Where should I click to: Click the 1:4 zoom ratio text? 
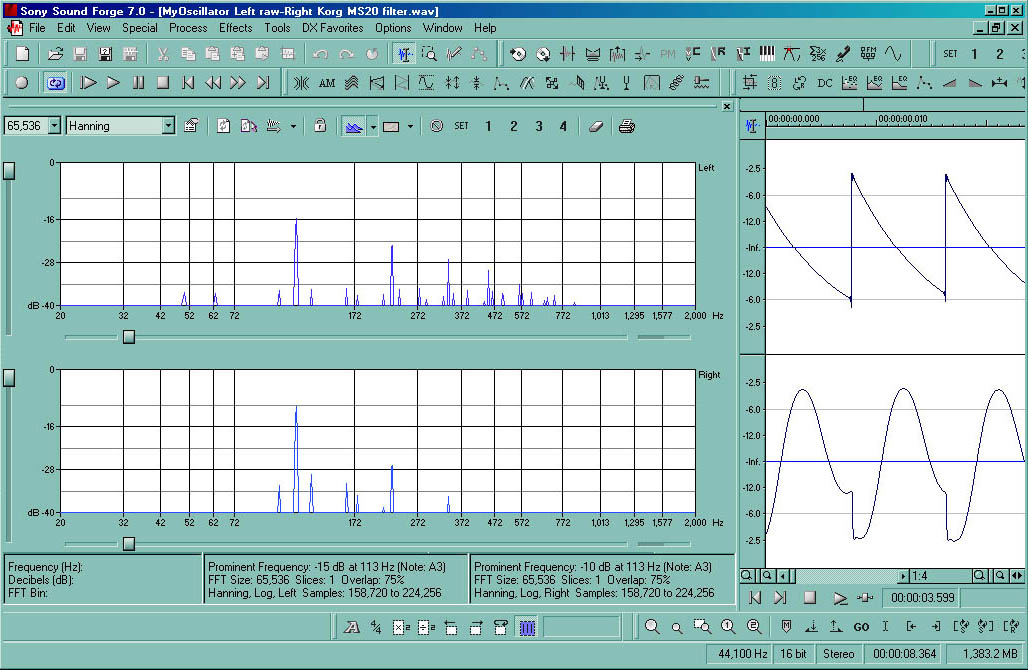pos(920,576)
